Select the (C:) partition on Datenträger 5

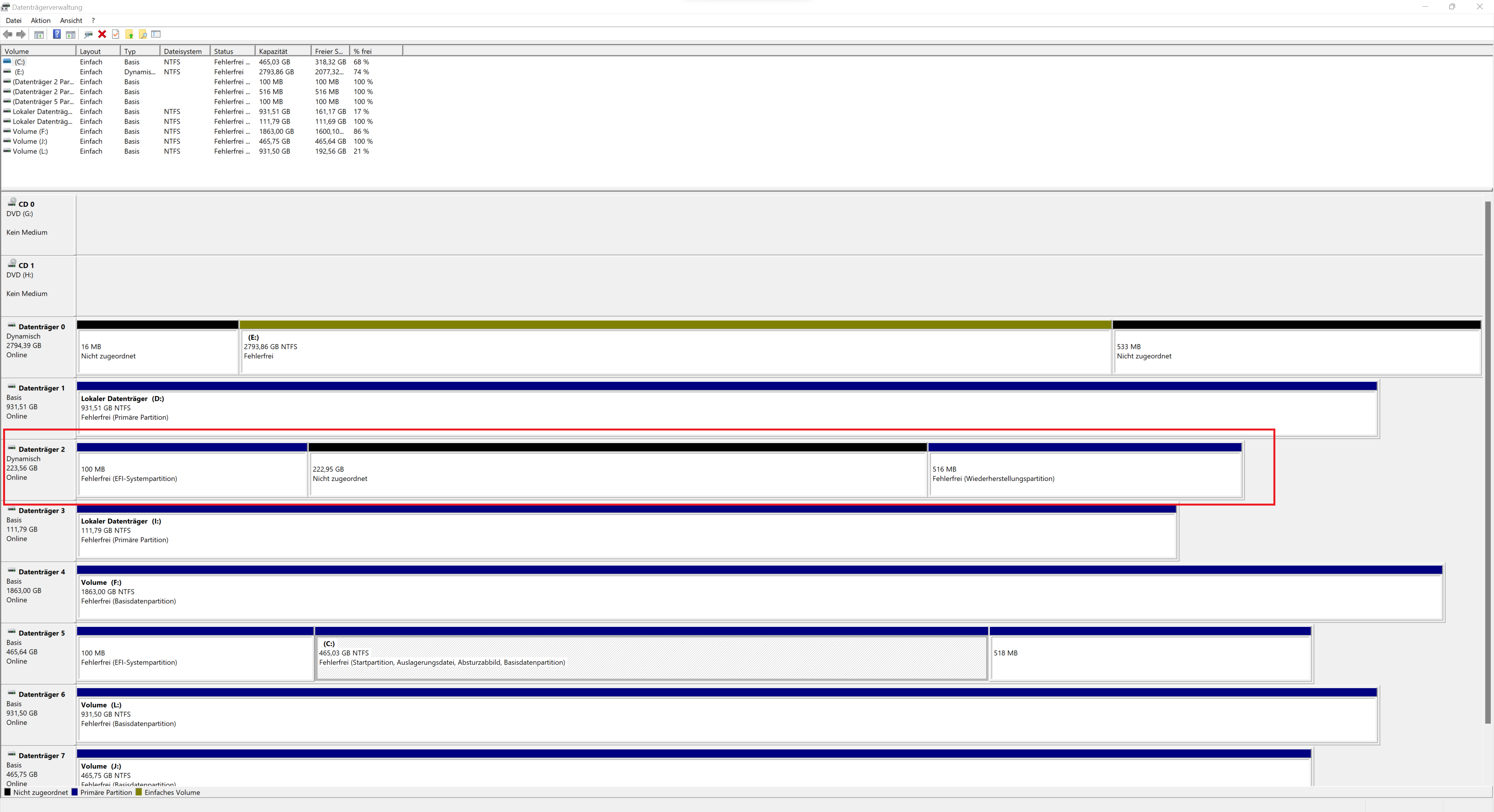tap(651, 657)
